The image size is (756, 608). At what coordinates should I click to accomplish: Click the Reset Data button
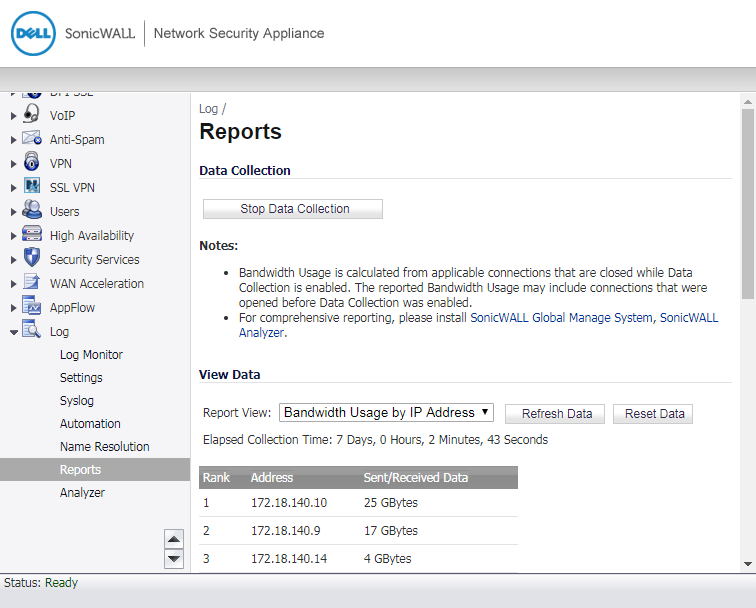pos(653,414)
